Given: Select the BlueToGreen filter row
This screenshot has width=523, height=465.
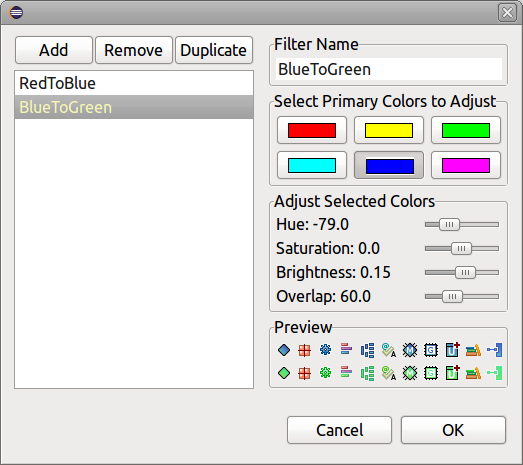Looking at the screenshot, I should (134, 107).
